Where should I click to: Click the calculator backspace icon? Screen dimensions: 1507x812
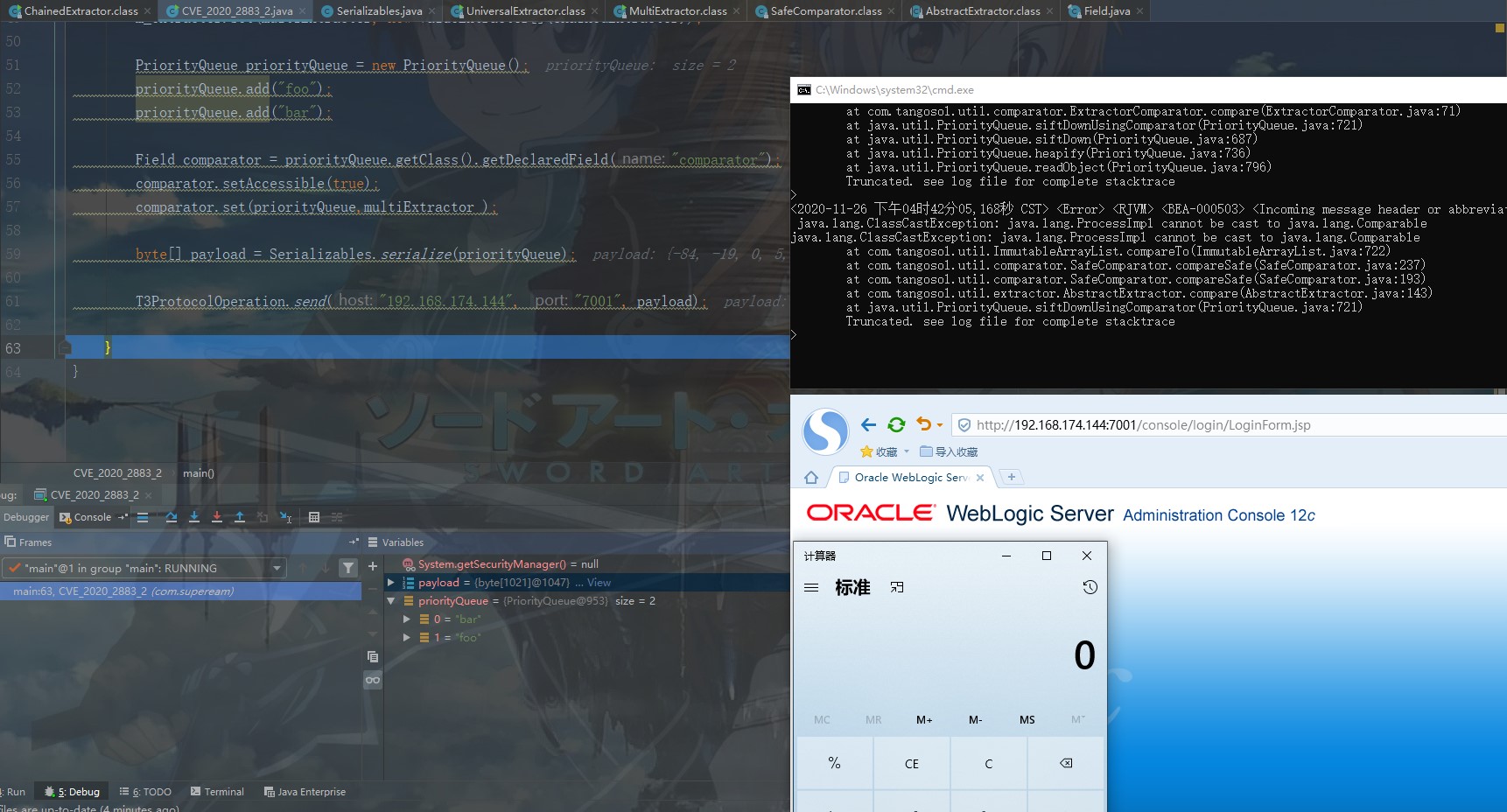point(1066,764)
